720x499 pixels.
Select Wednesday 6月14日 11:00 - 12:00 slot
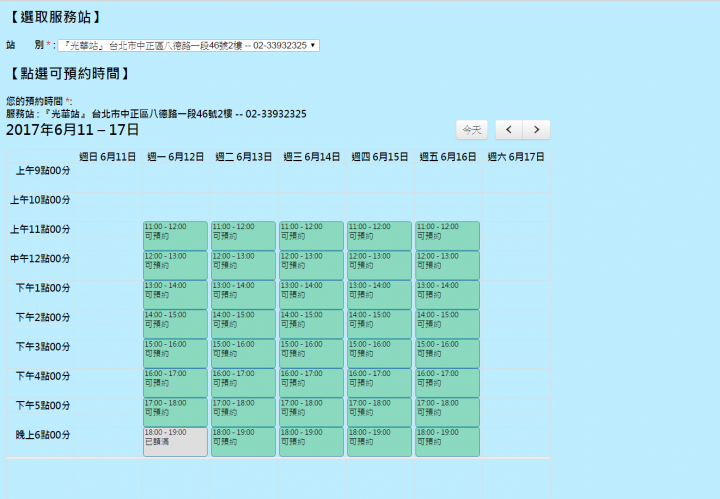point(311,236)
